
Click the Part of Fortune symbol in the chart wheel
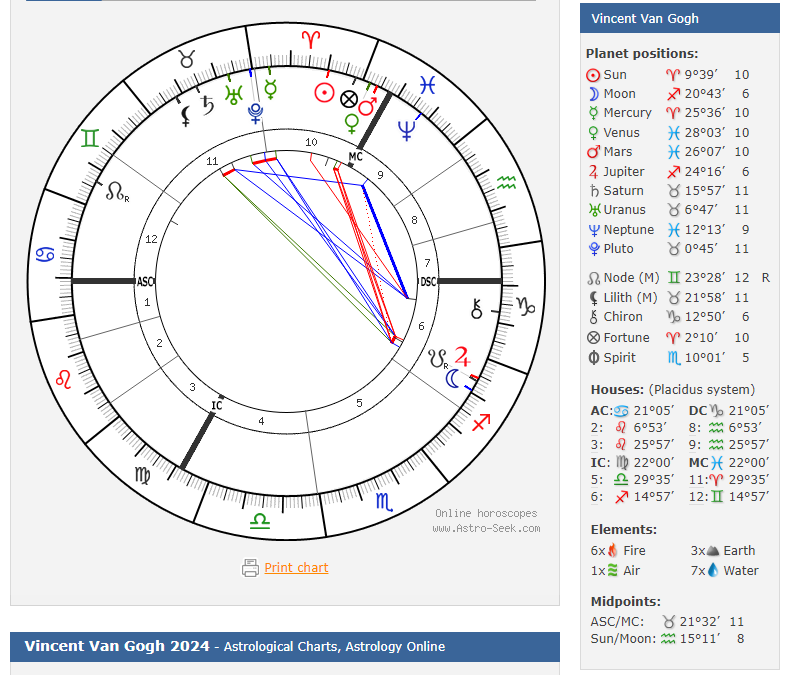(348, 99)
